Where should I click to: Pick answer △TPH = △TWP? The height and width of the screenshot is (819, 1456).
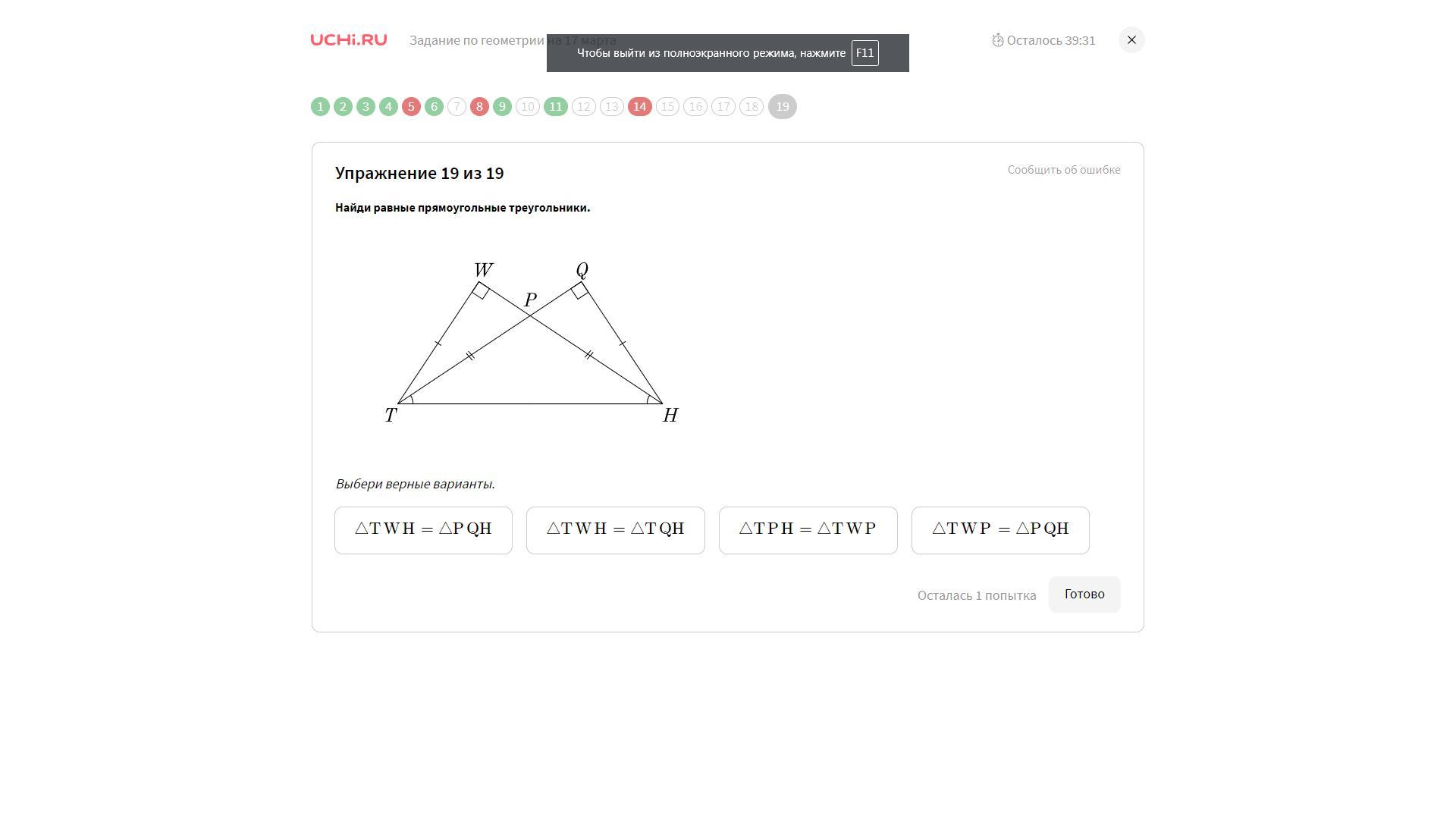808,530
